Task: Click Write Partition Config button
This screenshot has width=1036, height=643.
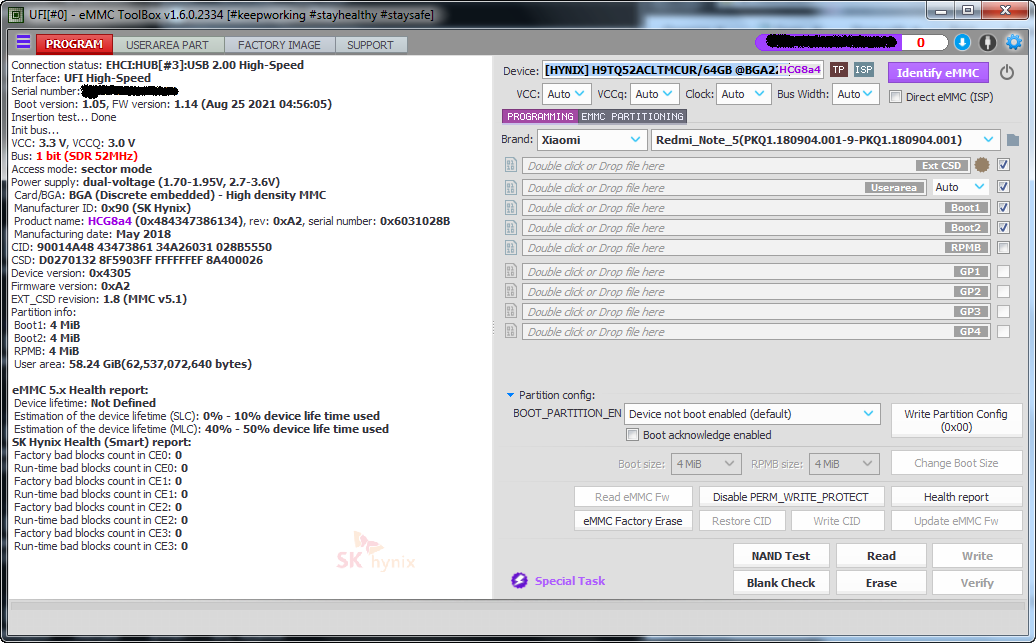Action: point(955,420)
